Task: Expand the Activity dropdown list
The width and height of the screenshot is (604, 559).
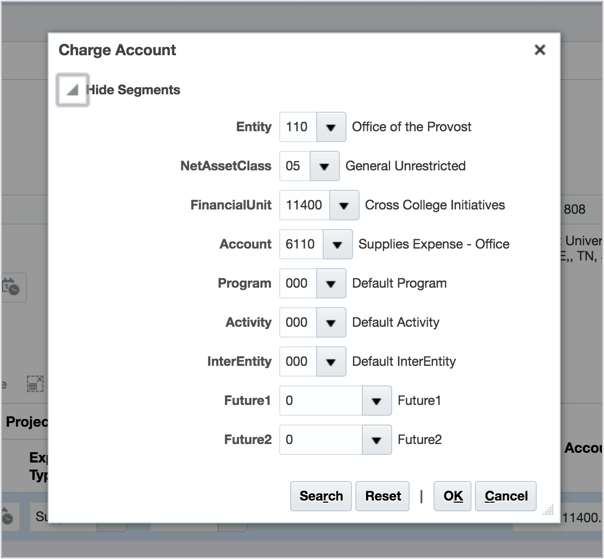Action: pyautogui.click(x=331, y=322)
